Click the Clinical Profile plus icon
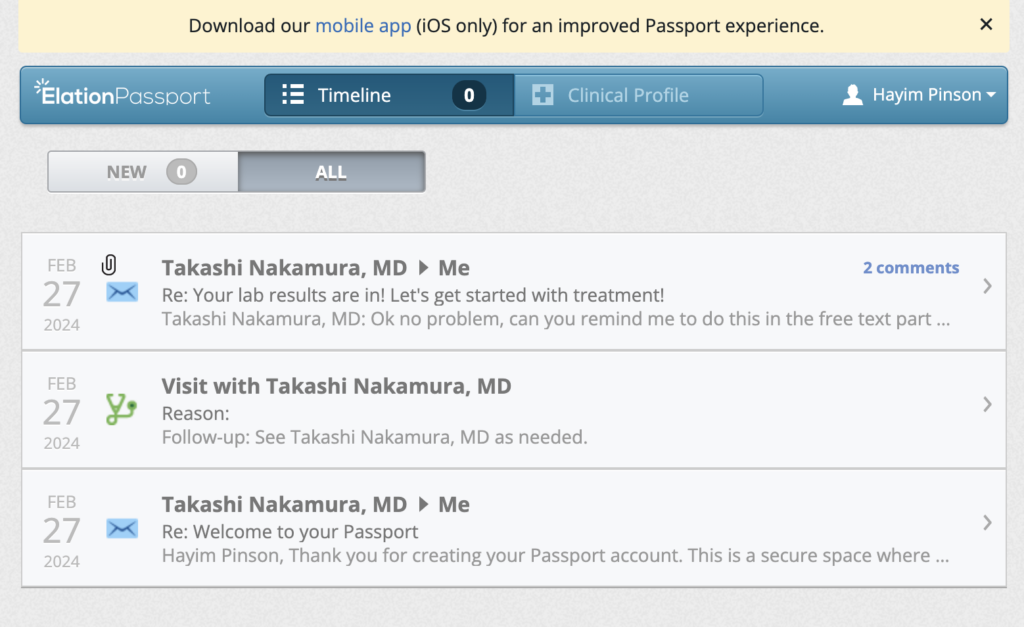Screen dimensions: 1024x627 coord(543,95)
